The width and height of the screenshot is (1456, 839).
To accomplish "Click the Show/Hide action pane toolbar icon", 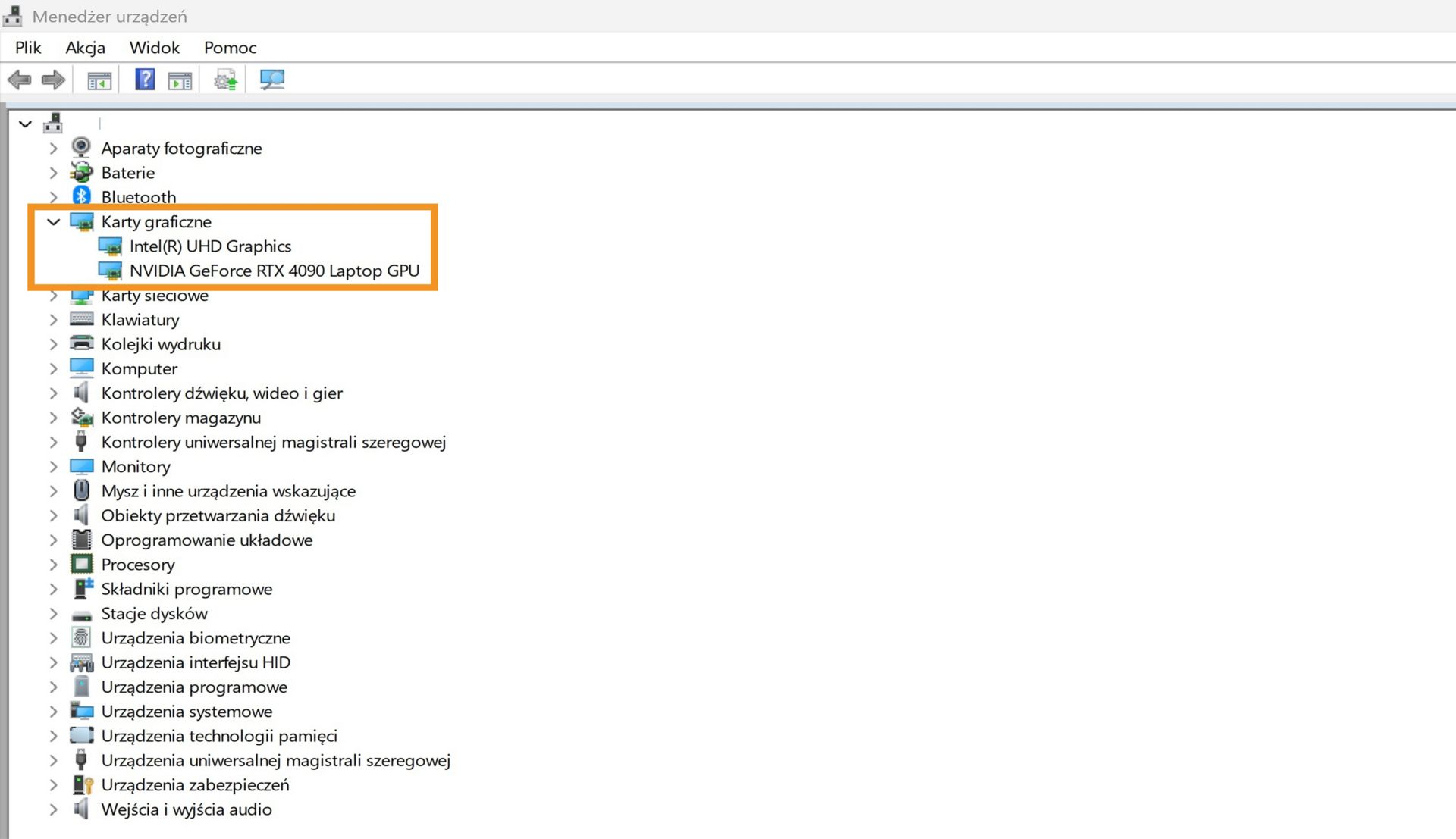I will point(180,80).
